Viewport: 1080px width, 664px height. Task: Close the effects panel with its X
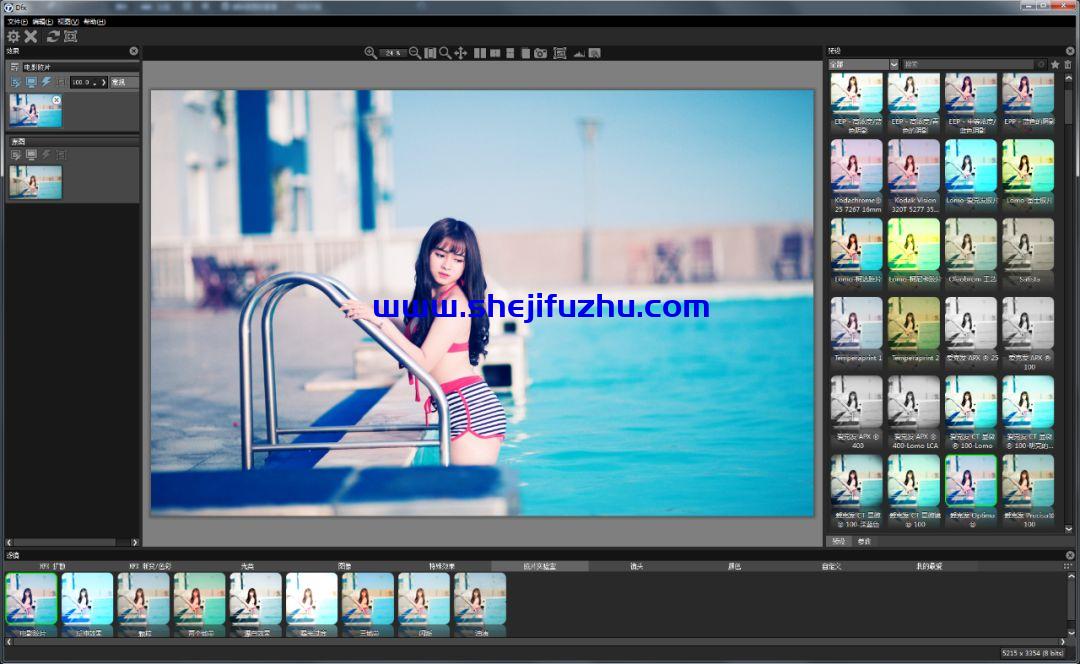[x=134, y=51]
